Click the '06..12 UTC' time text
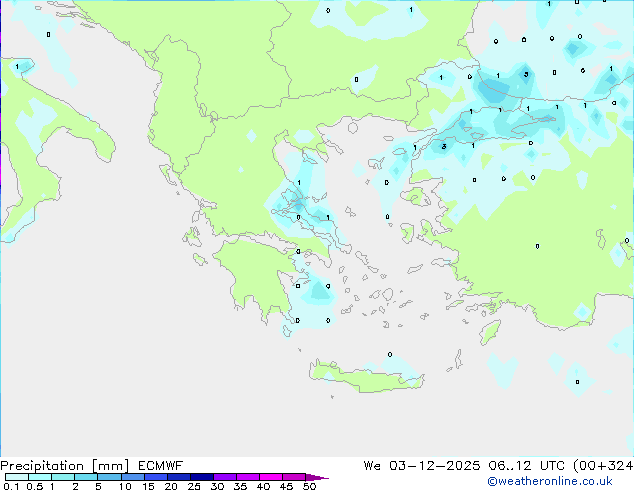The width and height of the screenshot is (634, 490). pyautogui.click(x=526, y=466)
